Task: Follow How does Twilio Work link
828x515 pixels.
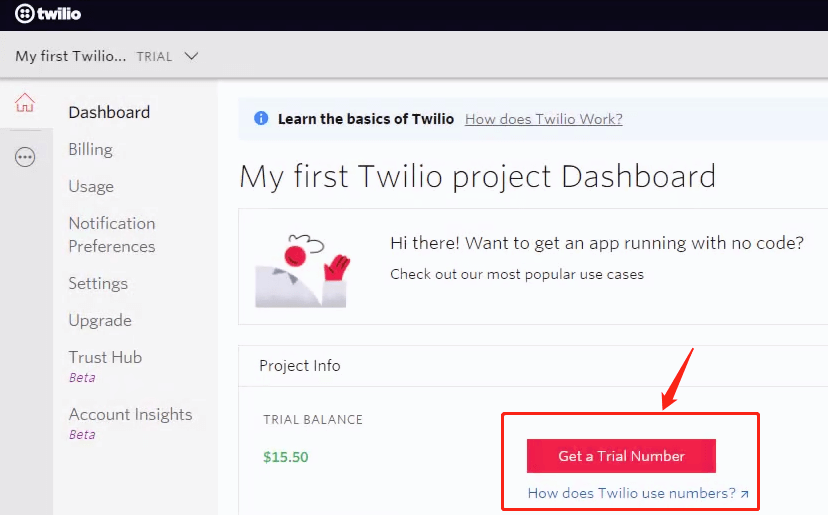Action: coord(543,119)
